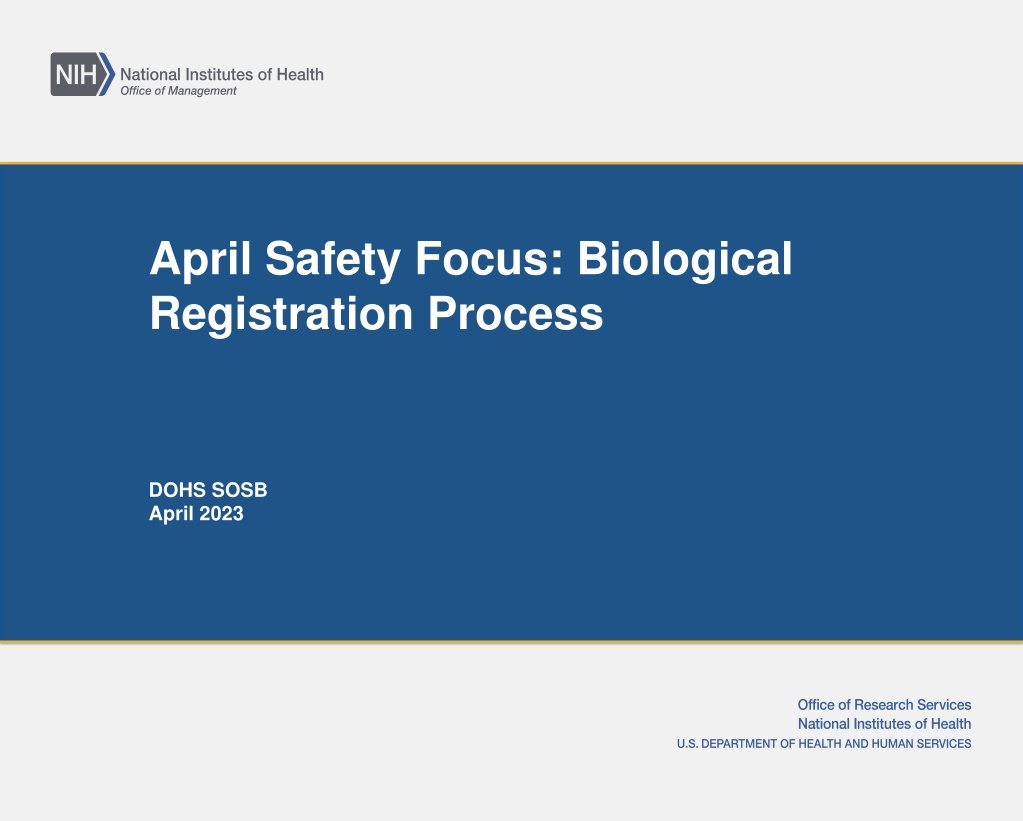Select the year 2023 in the date line
1023x821 pixels.
click(x=221, y=514)
